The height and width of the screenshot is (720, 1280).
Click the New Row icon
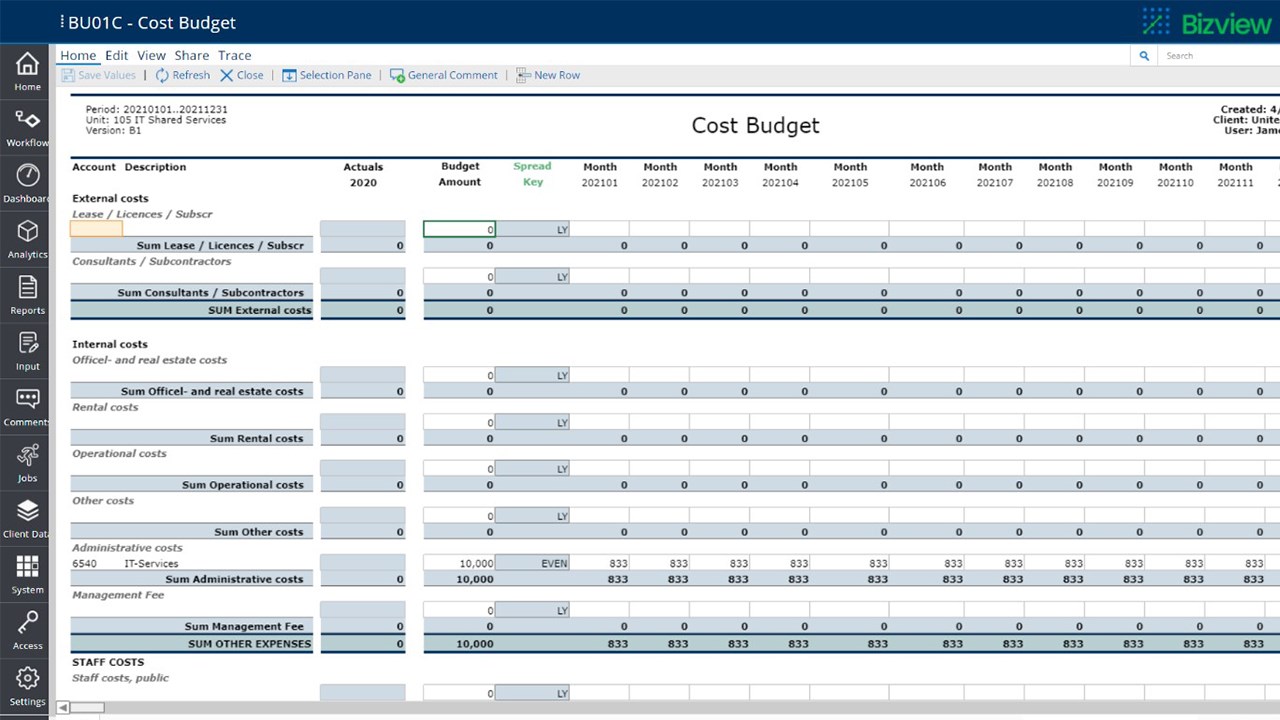coord(523,75)
